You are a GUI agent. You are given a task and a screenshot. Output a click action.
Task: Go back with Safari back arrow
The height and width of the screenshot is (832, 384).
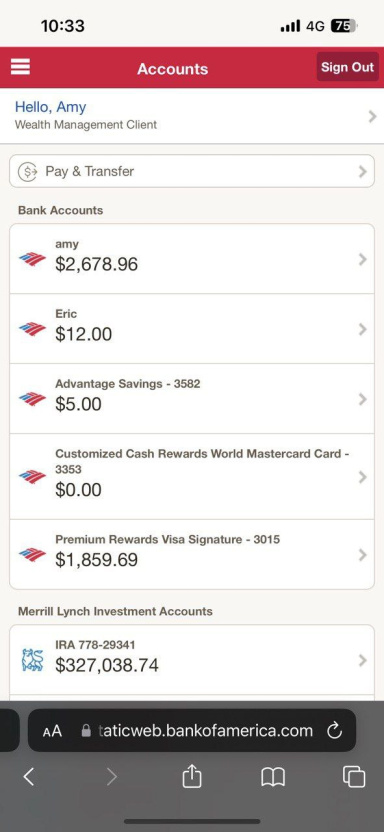(29, 777)
